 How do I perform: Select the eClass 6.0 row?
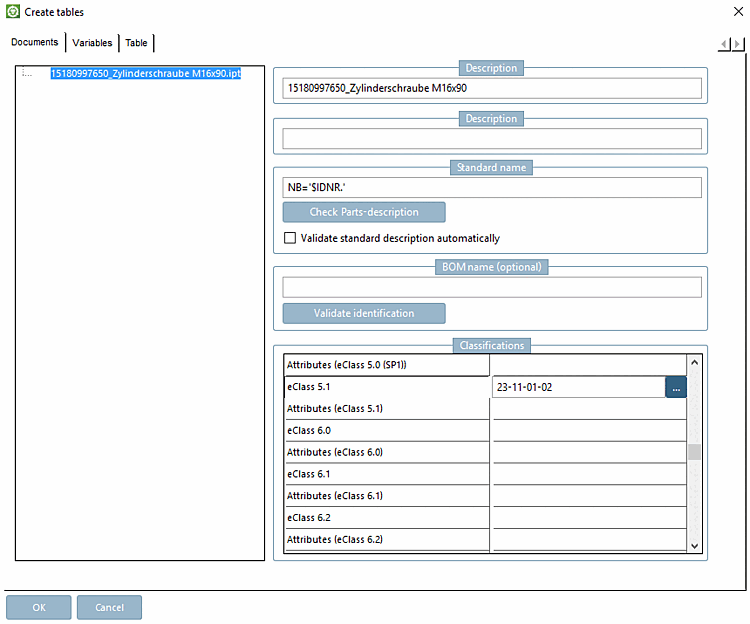(387, 430)
